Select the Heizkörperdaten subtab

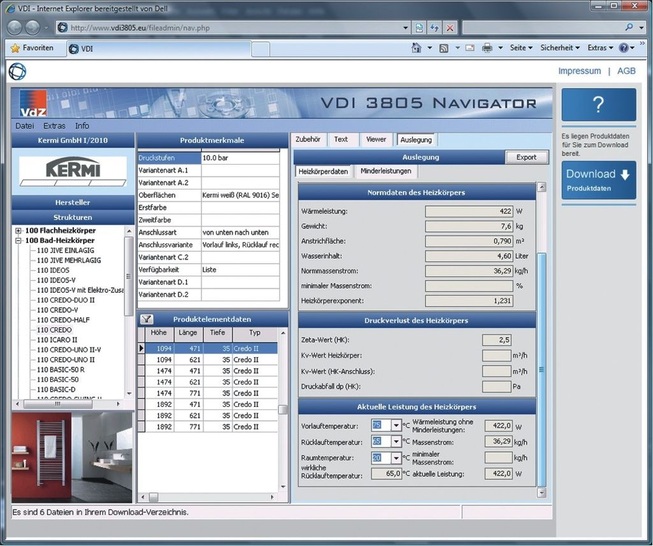click(323, 172)
